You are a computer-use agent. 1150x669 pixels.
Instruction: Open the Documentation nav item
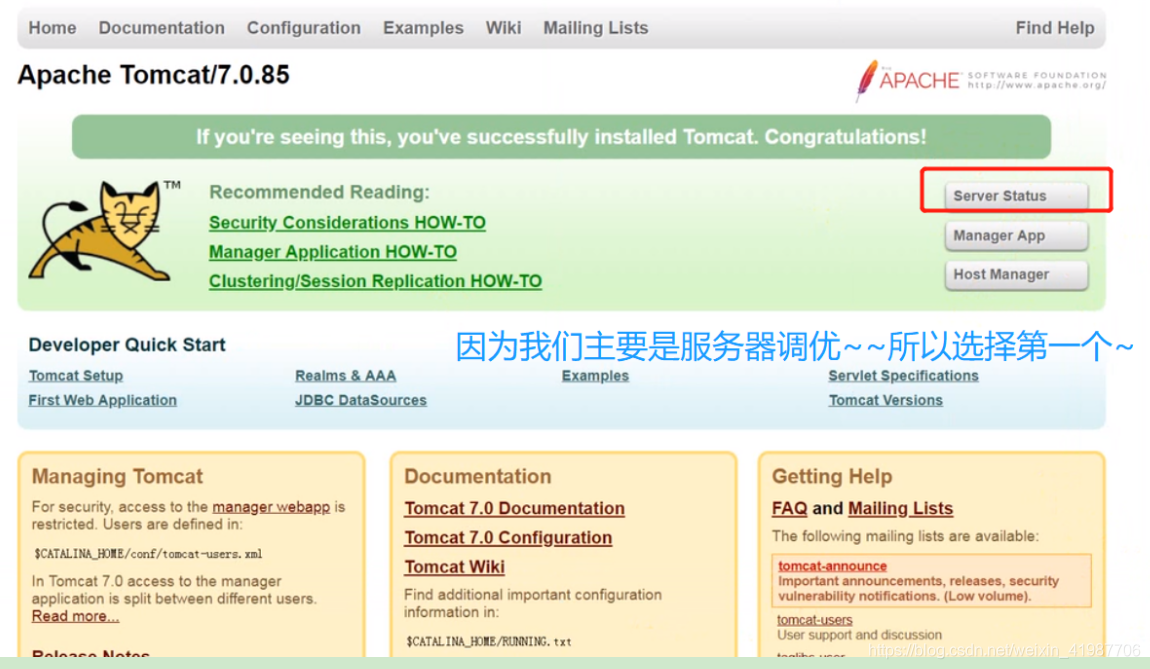pyautogui.click(x=161, y=28)
